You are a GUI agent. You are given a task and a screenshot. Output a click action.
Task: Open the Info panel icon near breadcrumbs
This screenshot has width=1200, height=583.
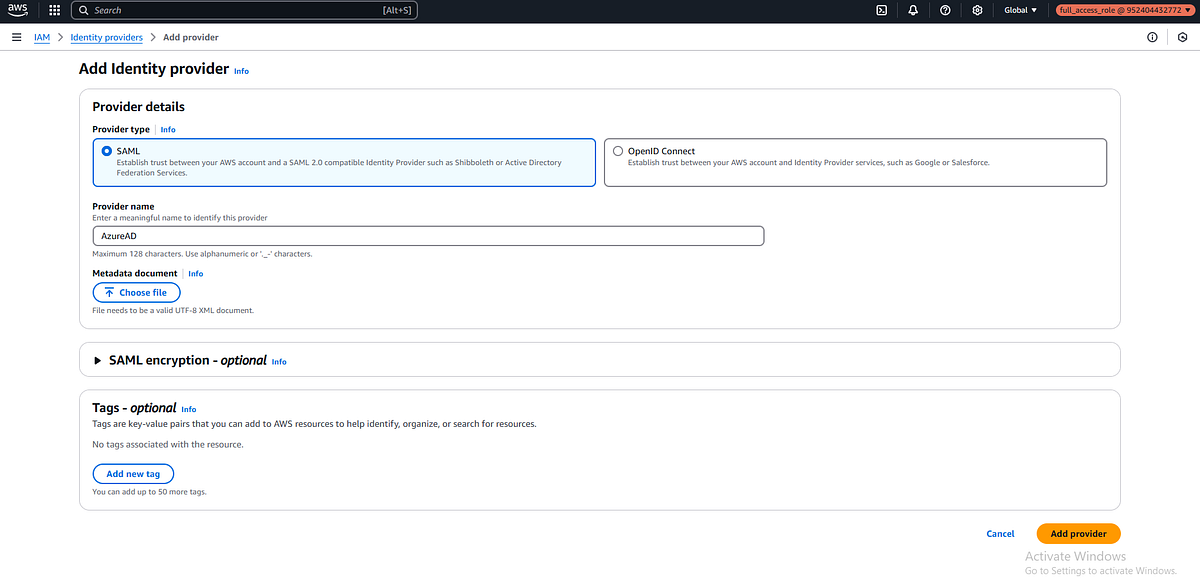pyautogui.click(x=1152, y=37)
